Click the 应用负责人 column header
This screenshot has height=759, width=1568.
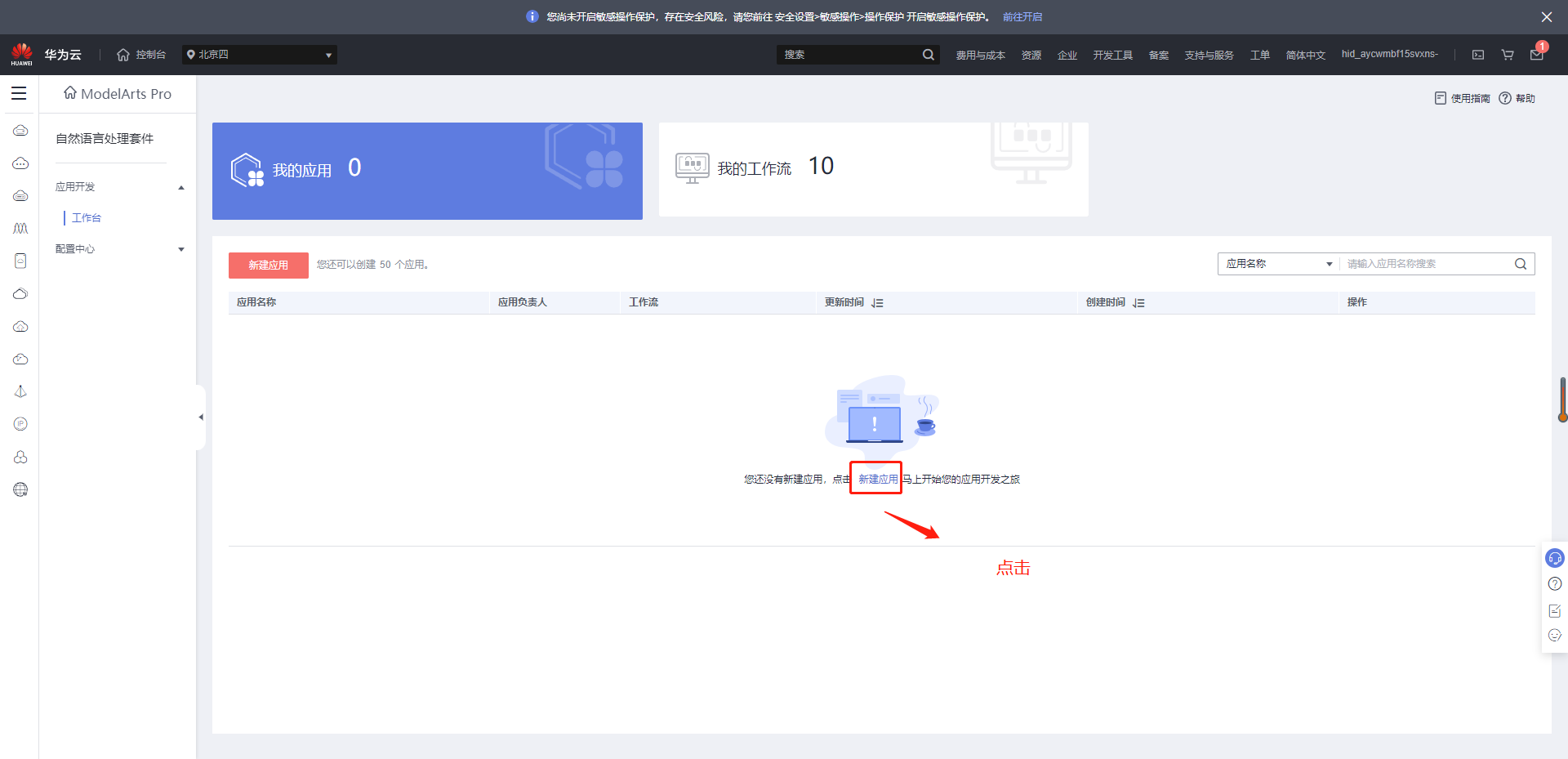[x=523, y=302]
